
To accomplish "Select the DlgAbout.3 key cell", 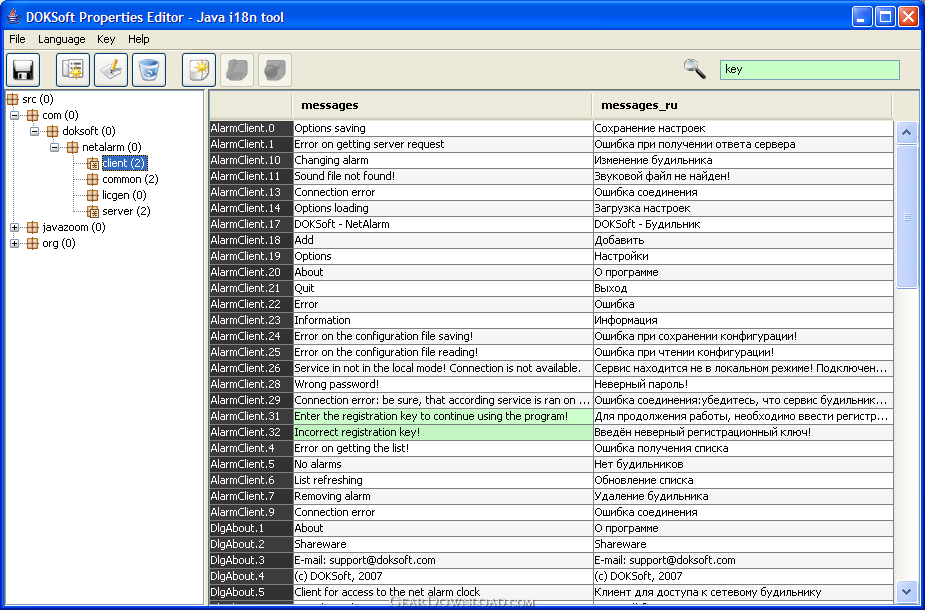I will tap(251, 560).
